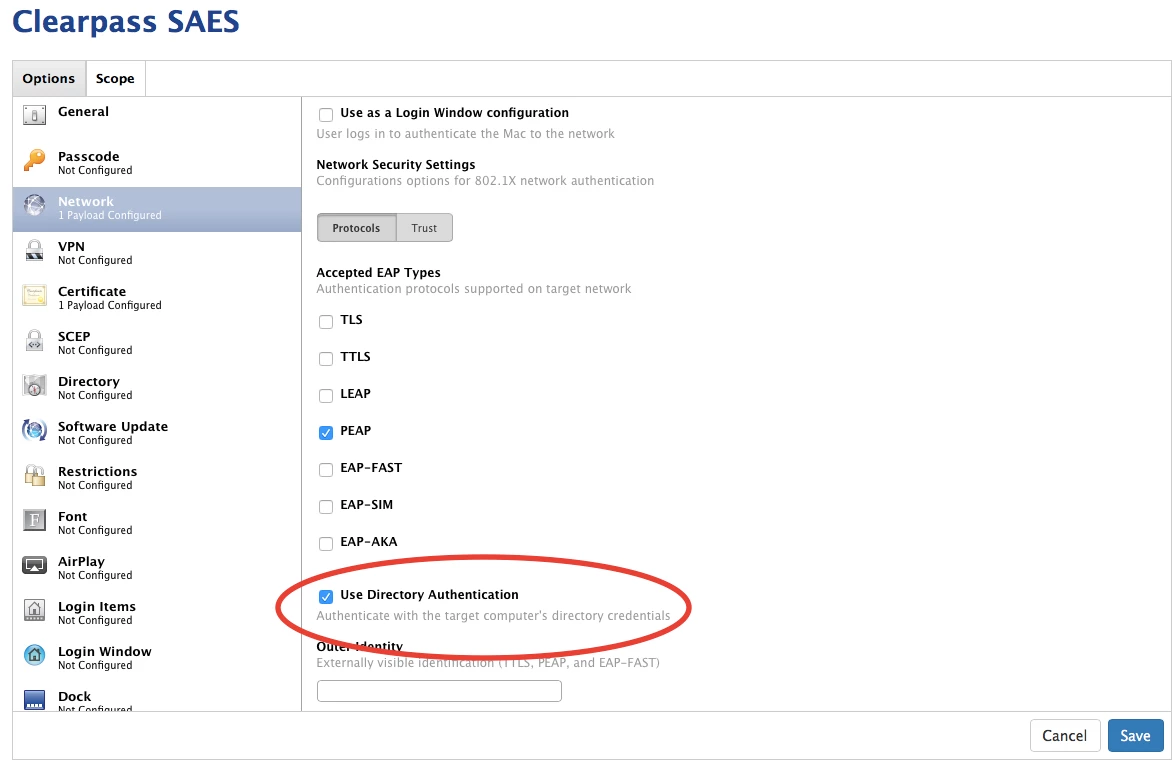This screenshot has width=1174, height=761.
Task: Open the VPN lock icon
Action: [34, 250]
